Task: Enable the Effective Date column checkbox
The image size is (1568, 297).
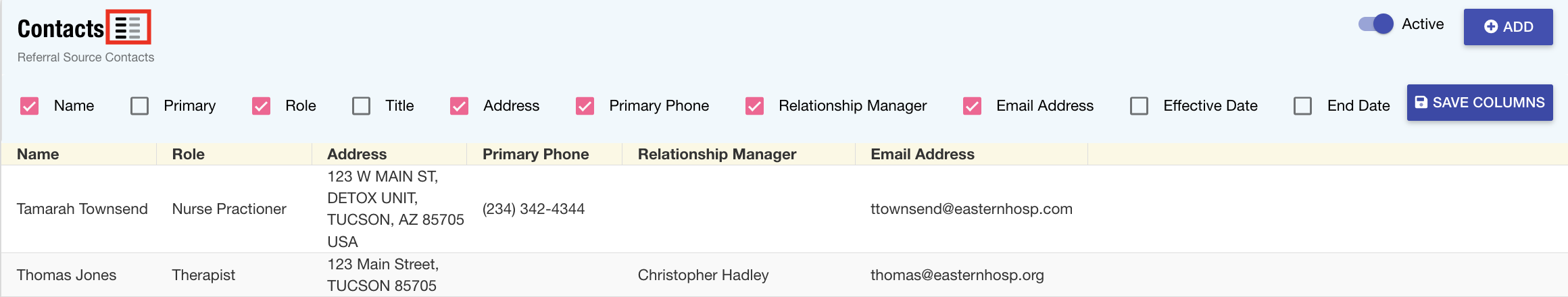Action: pos(1139,106)
